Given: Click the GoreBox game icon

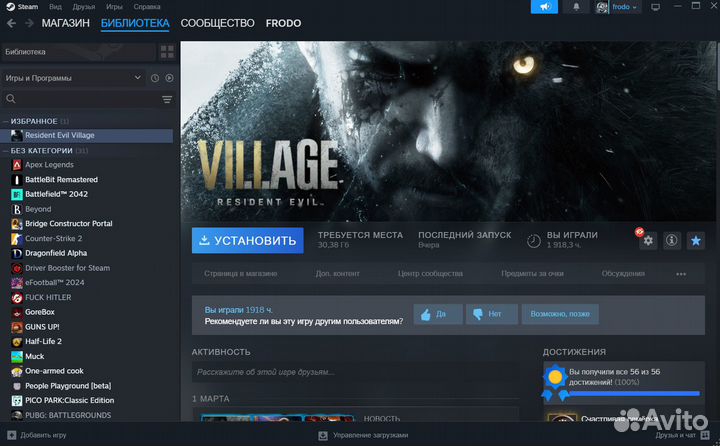Looking at the screenshot, I should click(17, 312).
